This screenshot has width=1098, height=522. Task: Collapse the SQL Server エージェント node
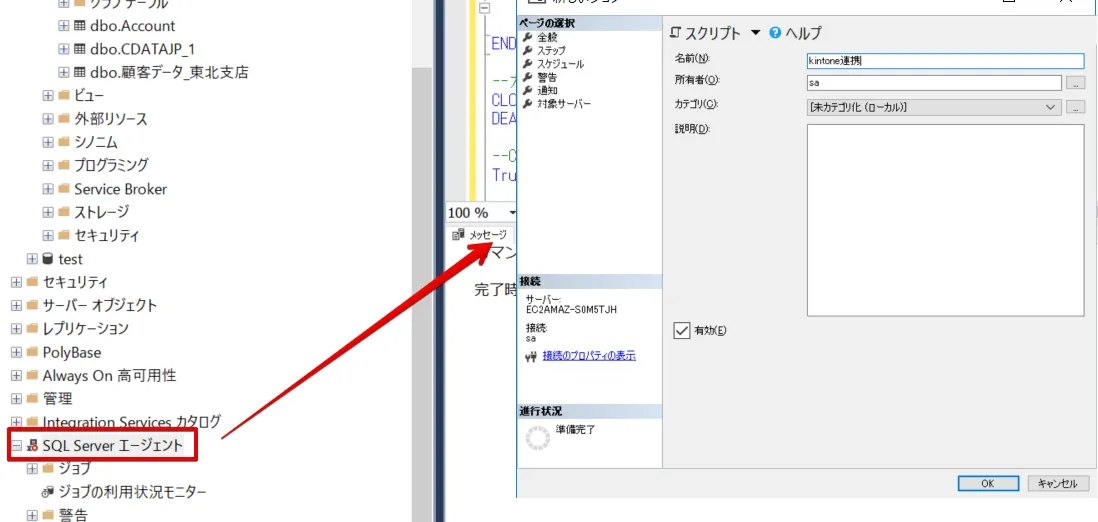pyautogui.click(x=17, y=446)
